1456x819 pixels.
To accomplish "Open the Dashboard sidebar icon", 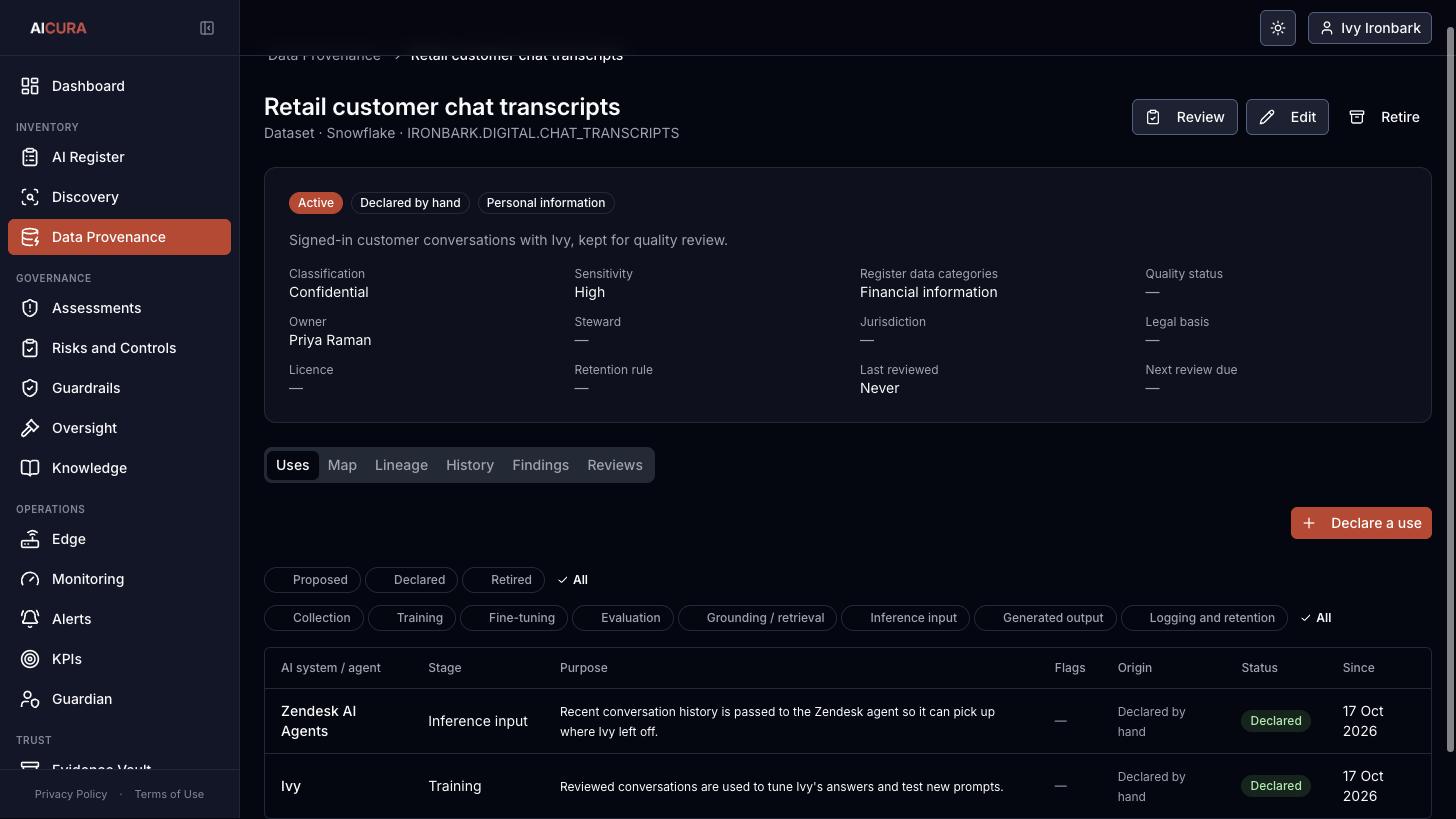I will point(30,86).
